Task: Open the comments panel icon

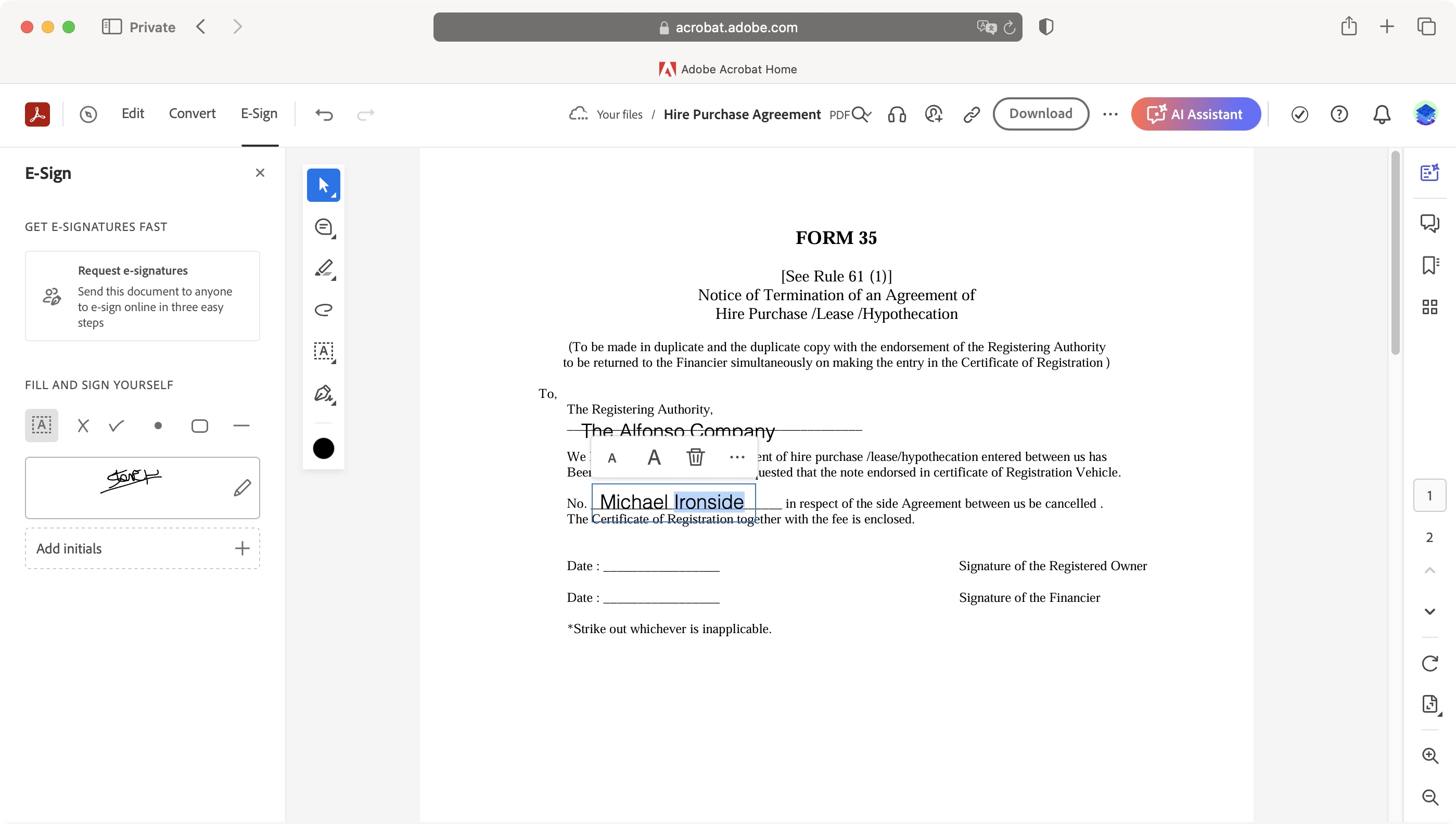Action: tap(1429, 223)
